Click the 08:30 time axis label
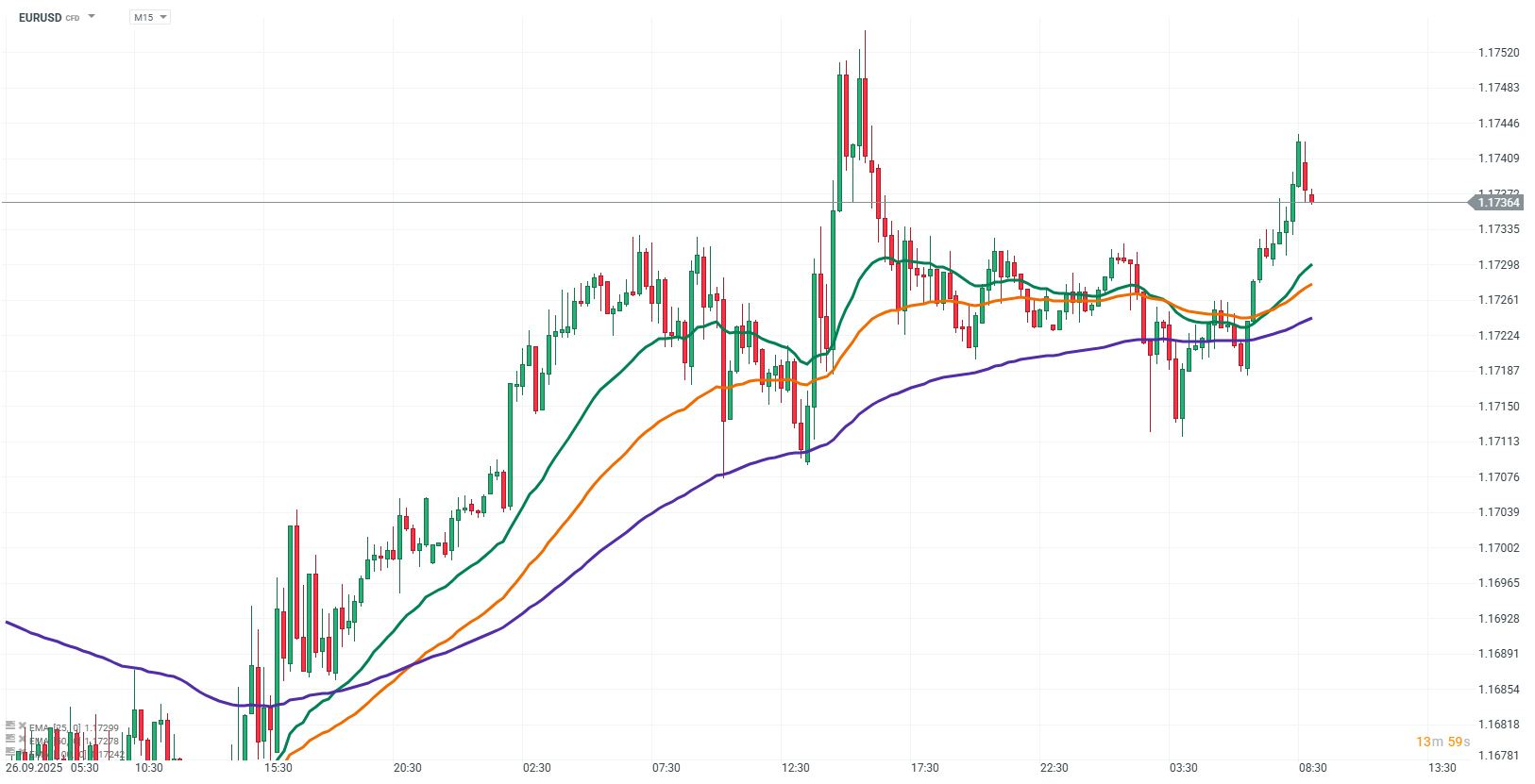Viewport: 1535px width, 784px height. pos(1312,768)
